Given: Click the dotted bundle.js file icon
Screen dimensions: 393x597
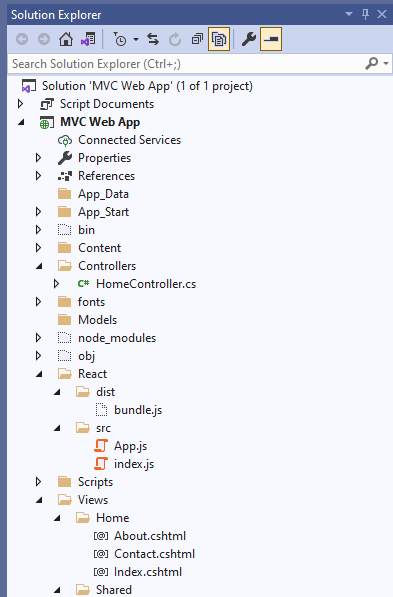Looking at the screenshot, I should (101, 410).
